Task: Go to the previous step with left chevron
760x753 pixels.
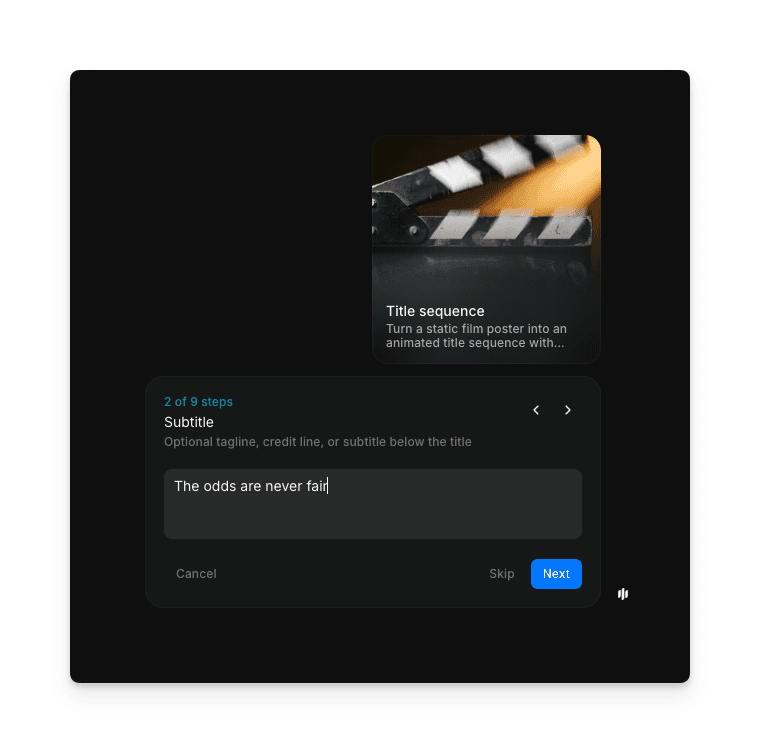Action: click(x=536, y=410)
